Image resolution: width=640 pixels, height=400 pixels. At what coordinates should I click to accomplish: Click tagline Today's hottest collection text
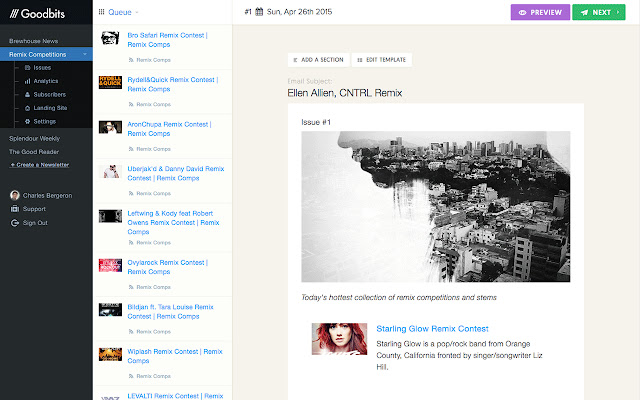399,298
